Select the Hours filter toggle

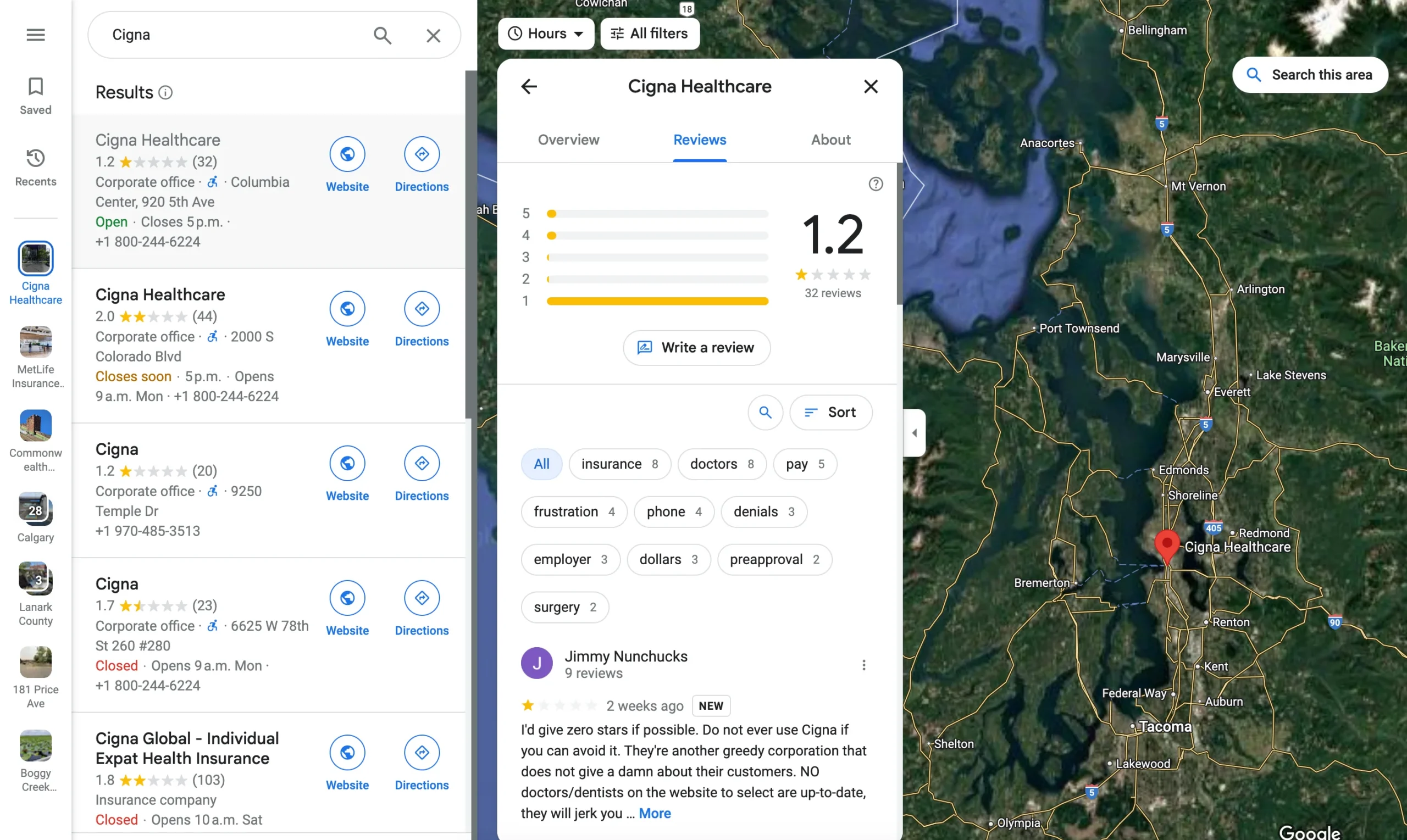point(543,34)
